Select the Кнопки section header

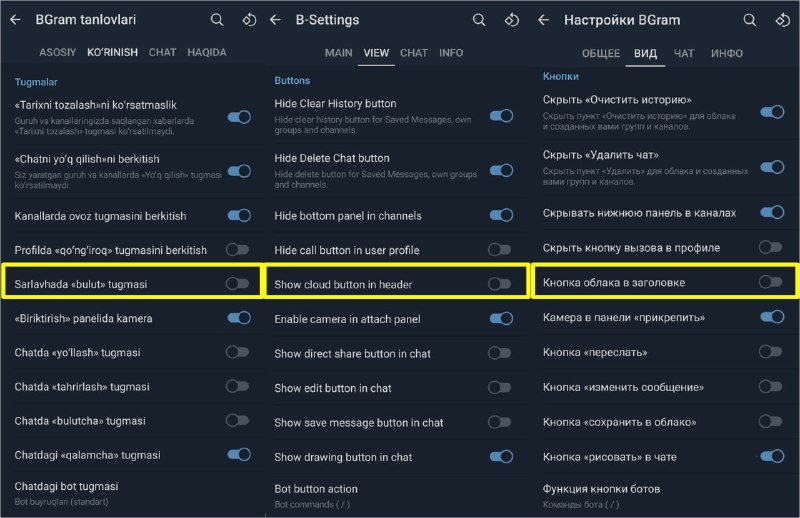[561, 77]
